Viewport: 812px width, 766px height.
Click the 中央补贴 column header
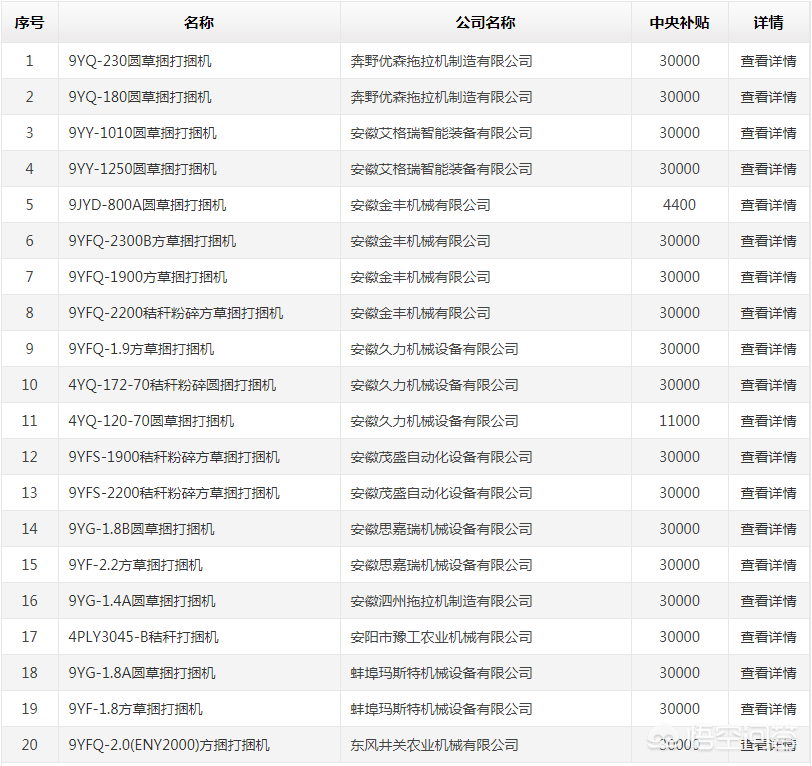point(679,23)
